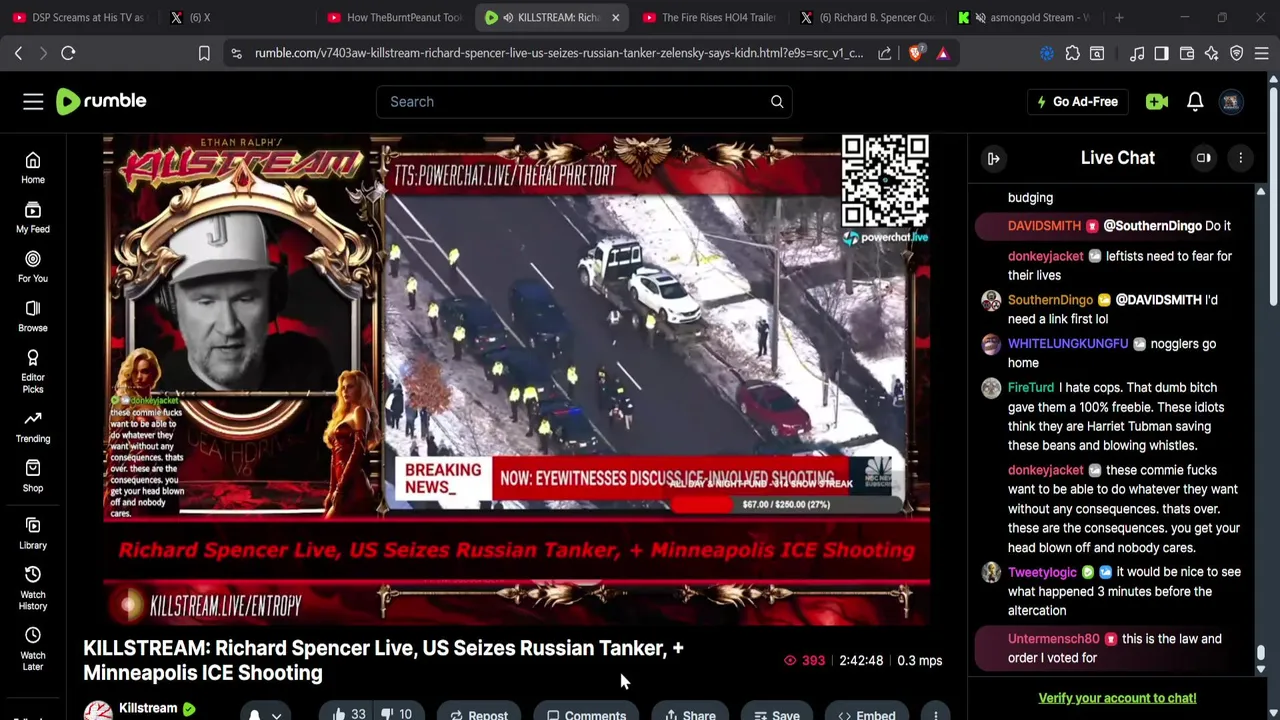Open Editor Picks in the sidebar
This screenshot has height=720, width=1280.
(33, 371)
